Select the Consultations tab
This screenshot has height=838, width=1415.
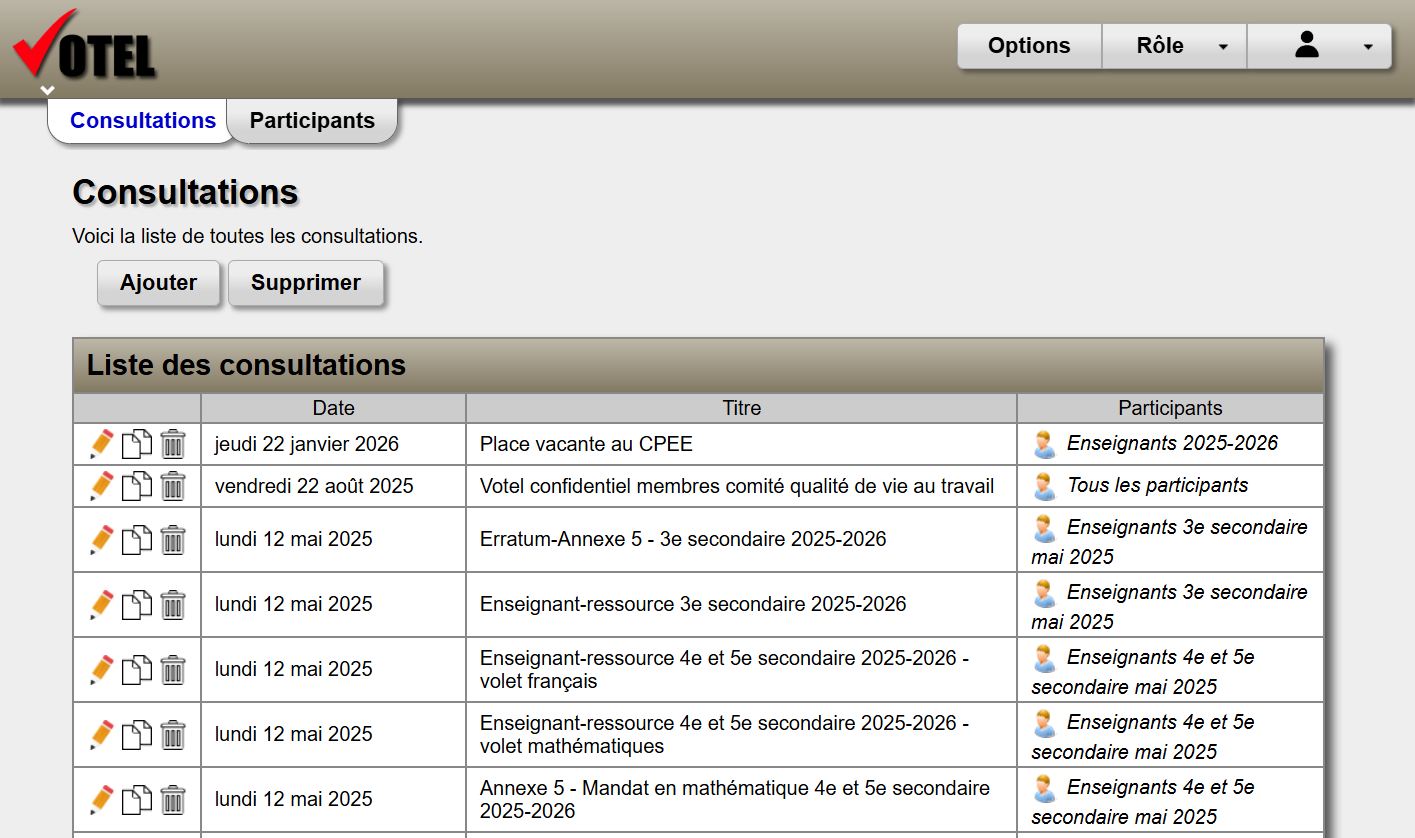click(143, 121)
